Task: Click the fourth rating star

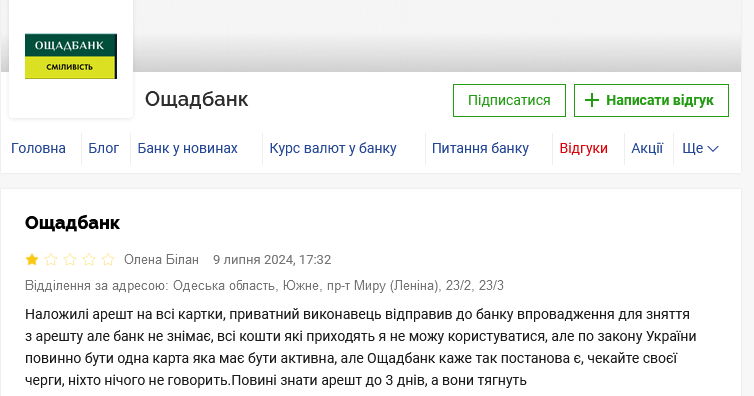Action: [89, 260]
